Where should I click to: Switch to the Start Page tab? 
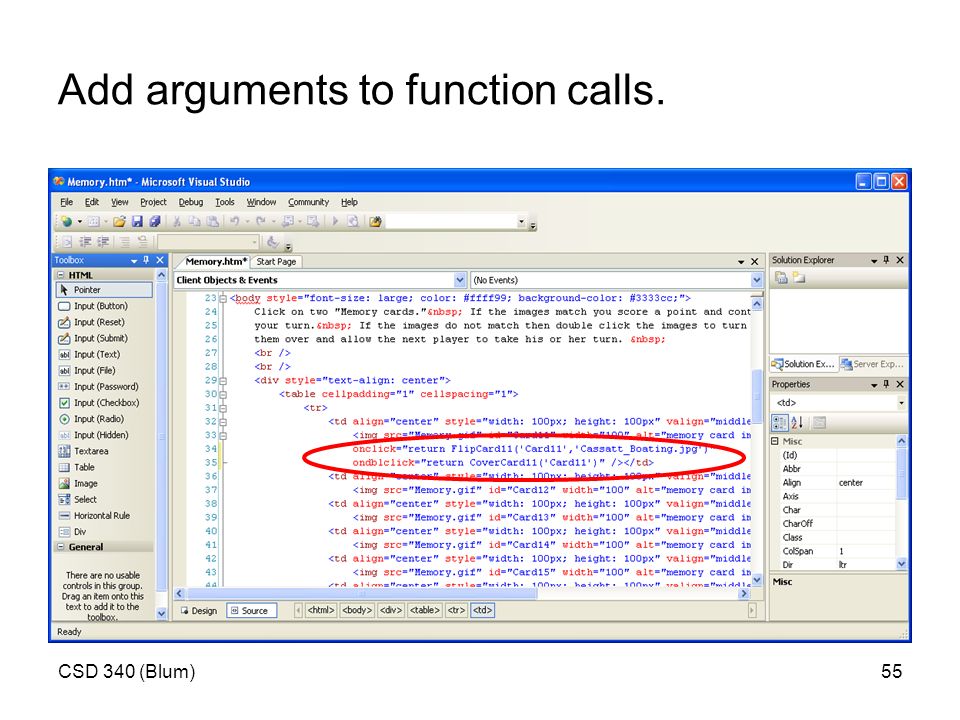coord(276,261)
